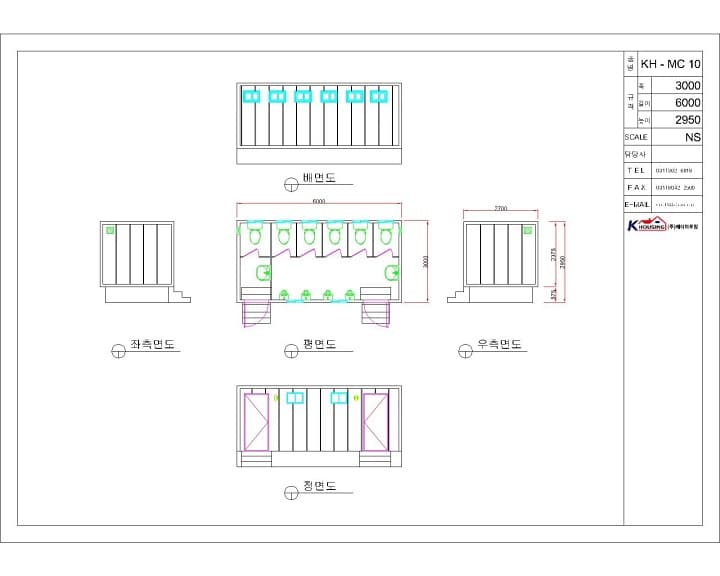Image resolution: width=720 pixels, height=576 pixels.
Task: Click the 배면도 view title text
Action: click(319, 177)
